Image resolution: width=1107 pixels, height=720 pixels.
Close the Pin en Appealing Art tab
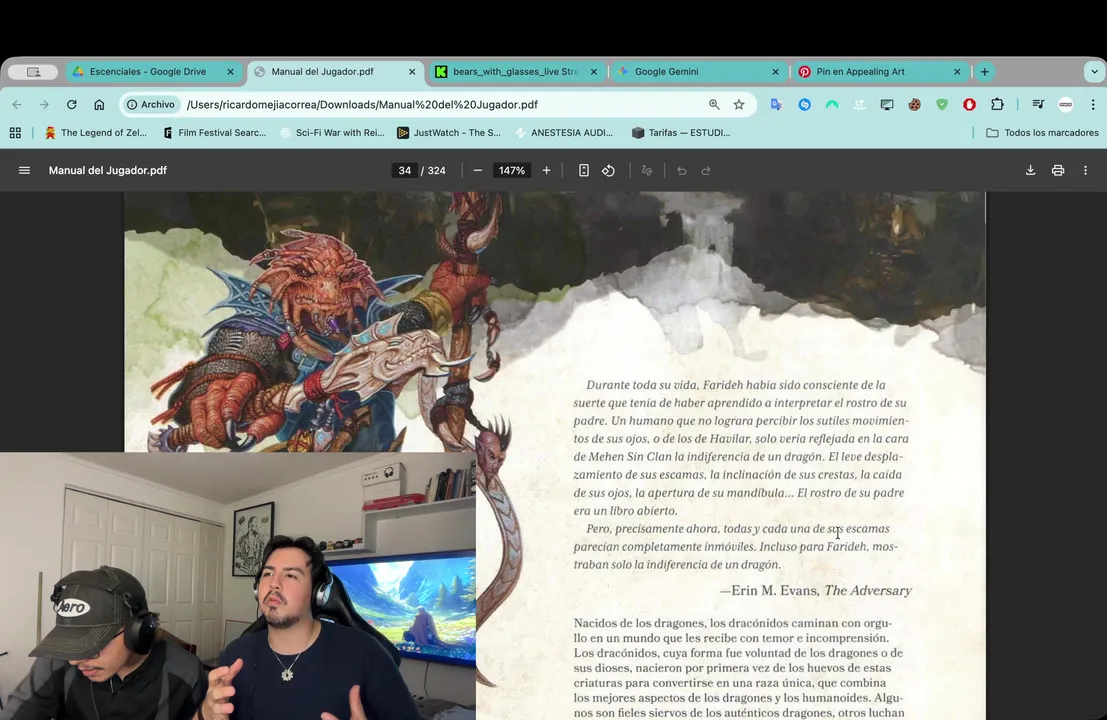coord(957,71)
